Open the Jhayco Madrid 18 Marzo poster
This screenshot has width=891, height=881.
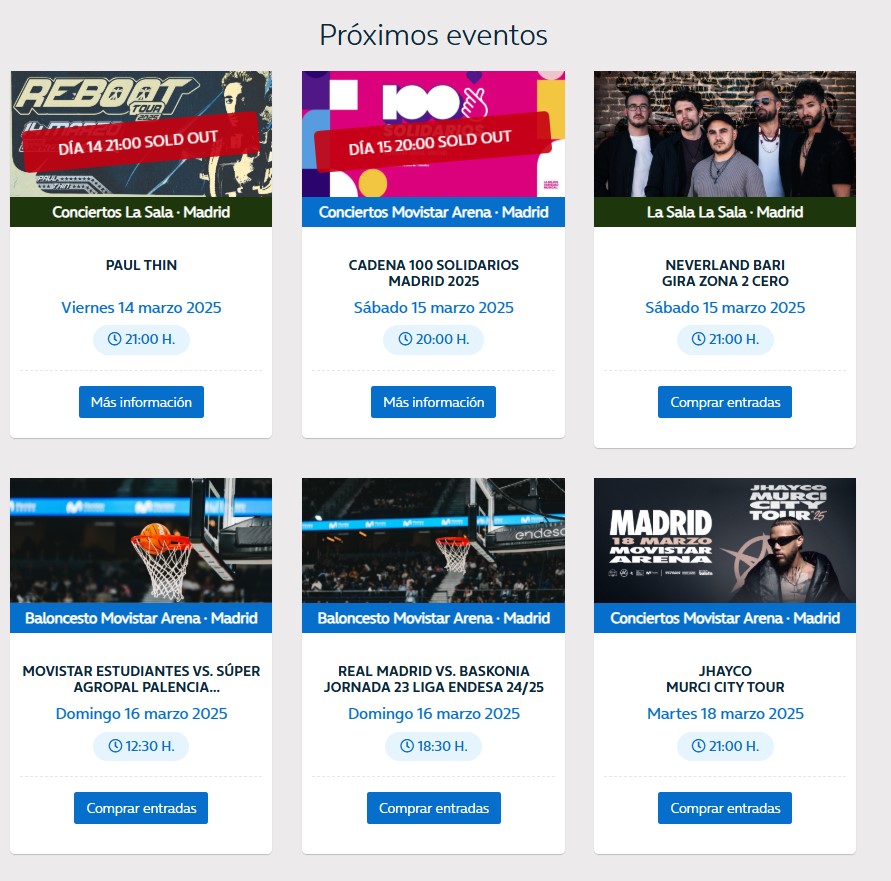coord(725,541)
